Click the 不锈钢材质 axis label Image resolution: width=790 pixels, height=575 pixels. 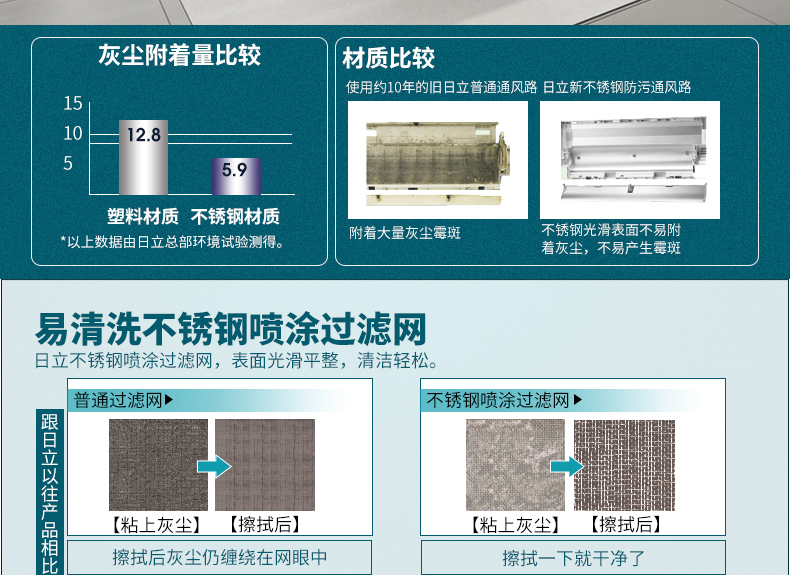tap(235, 216)
